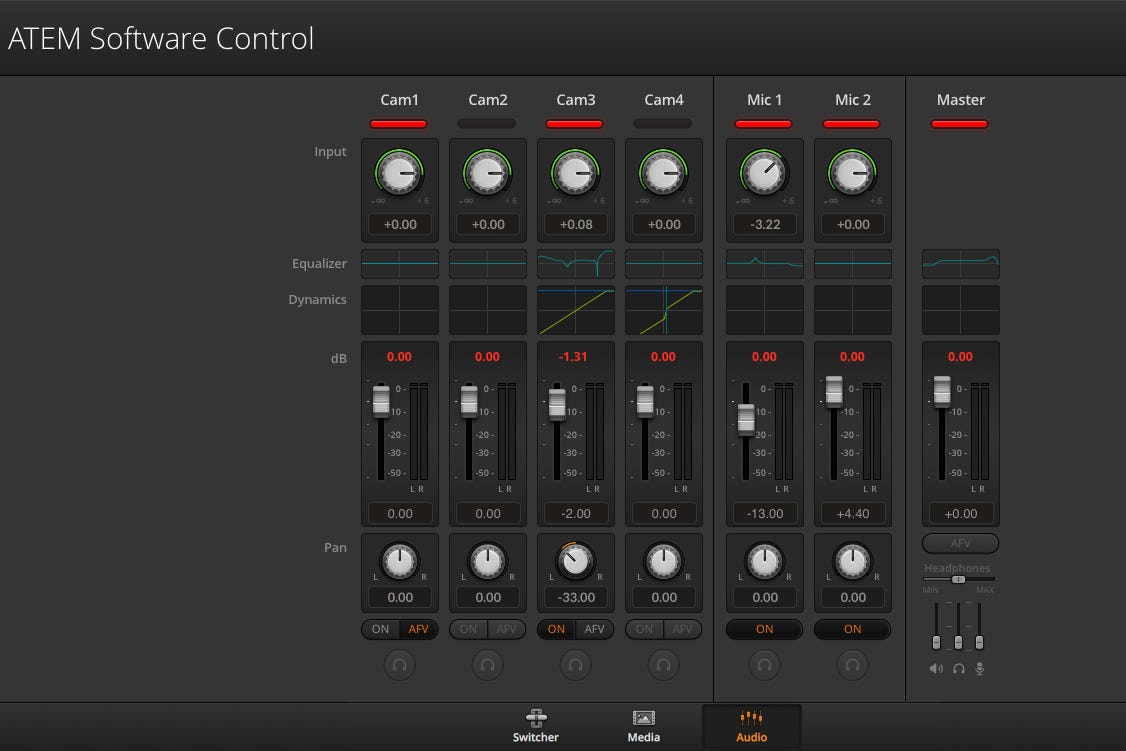Toggle the Mic 2 ON button

852,629
